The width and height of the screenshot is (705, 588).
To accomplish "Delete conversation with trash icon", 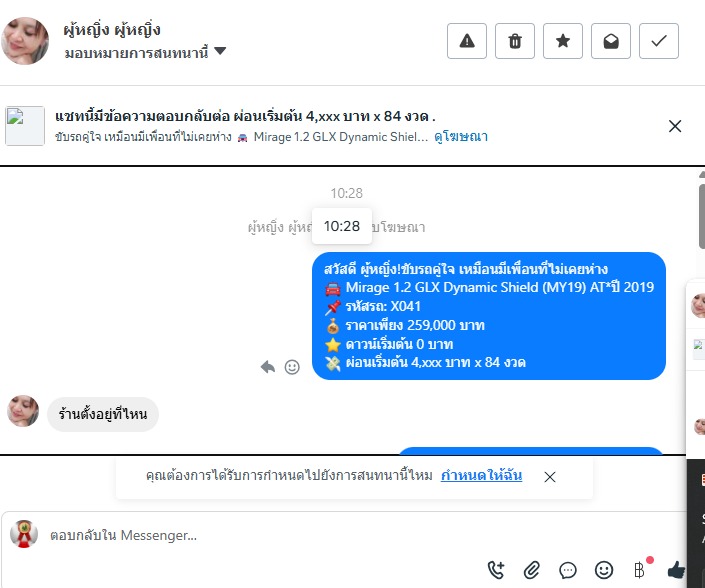I will (515, 41).
